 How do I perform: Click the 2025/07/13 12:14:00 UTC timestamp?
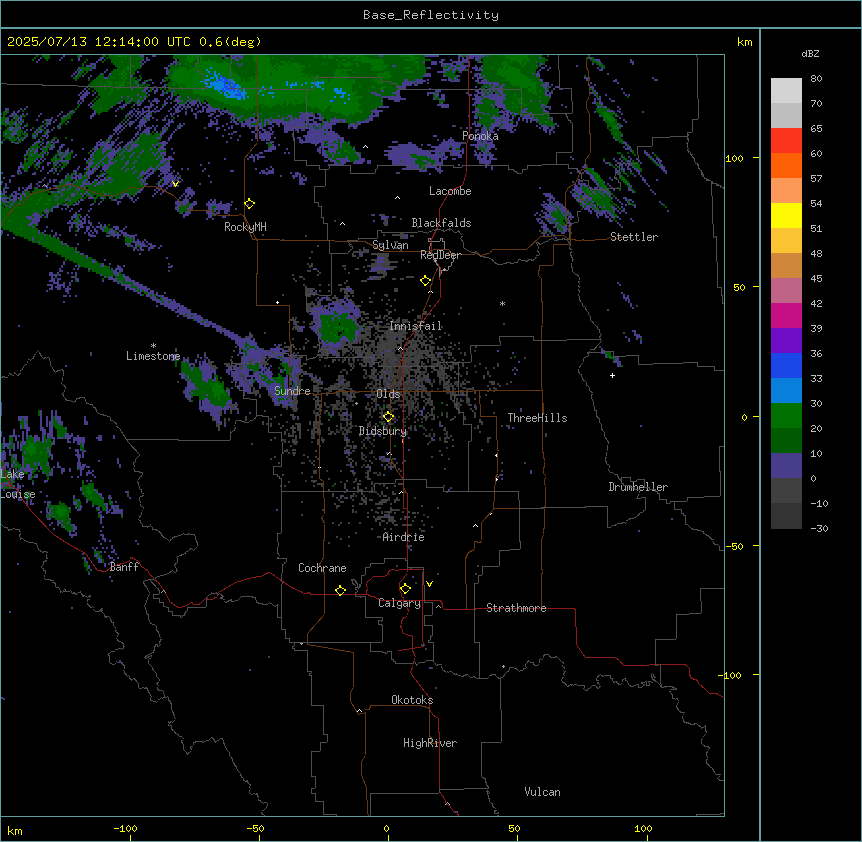[99, 42]
